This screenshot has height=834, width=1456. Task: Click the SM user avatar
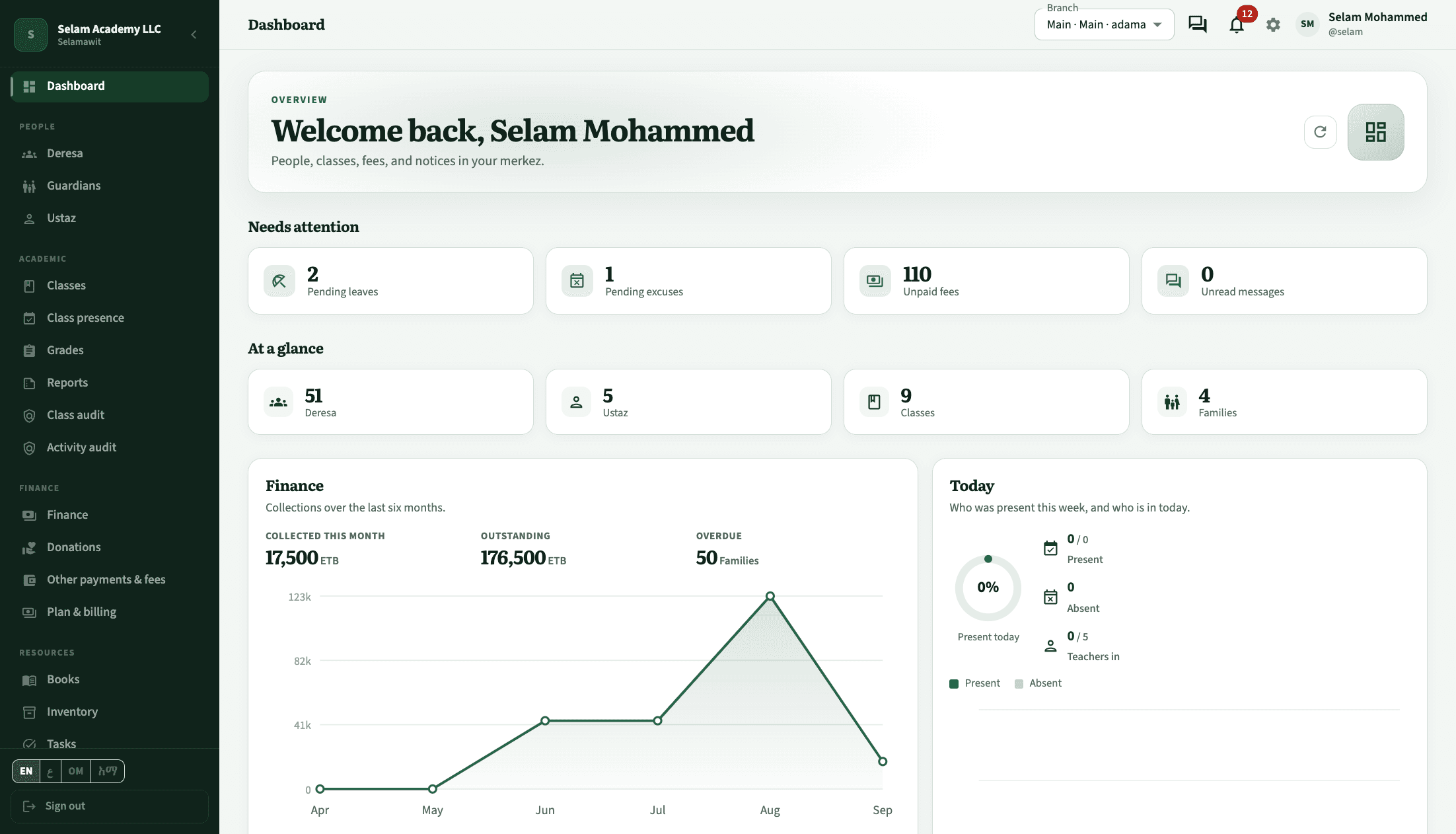(x=1307, y=24)
